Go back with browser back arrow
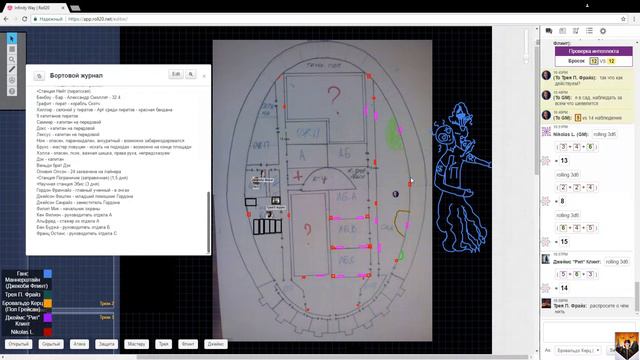The height and width of the screenshot is (360, 640). [x=6, y=19]
